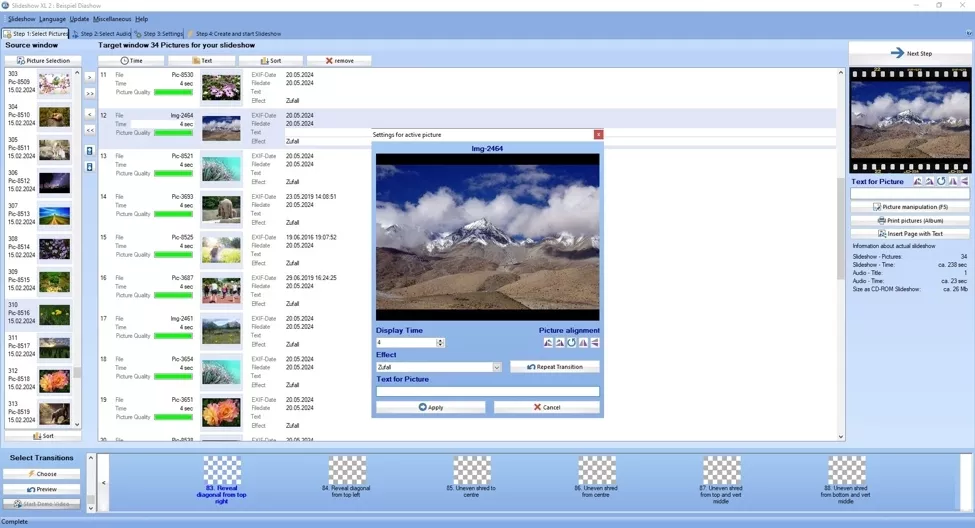Click the single left arrow < transfer button
This screenshot has height=528, width=975.
(x=90, y=114)
